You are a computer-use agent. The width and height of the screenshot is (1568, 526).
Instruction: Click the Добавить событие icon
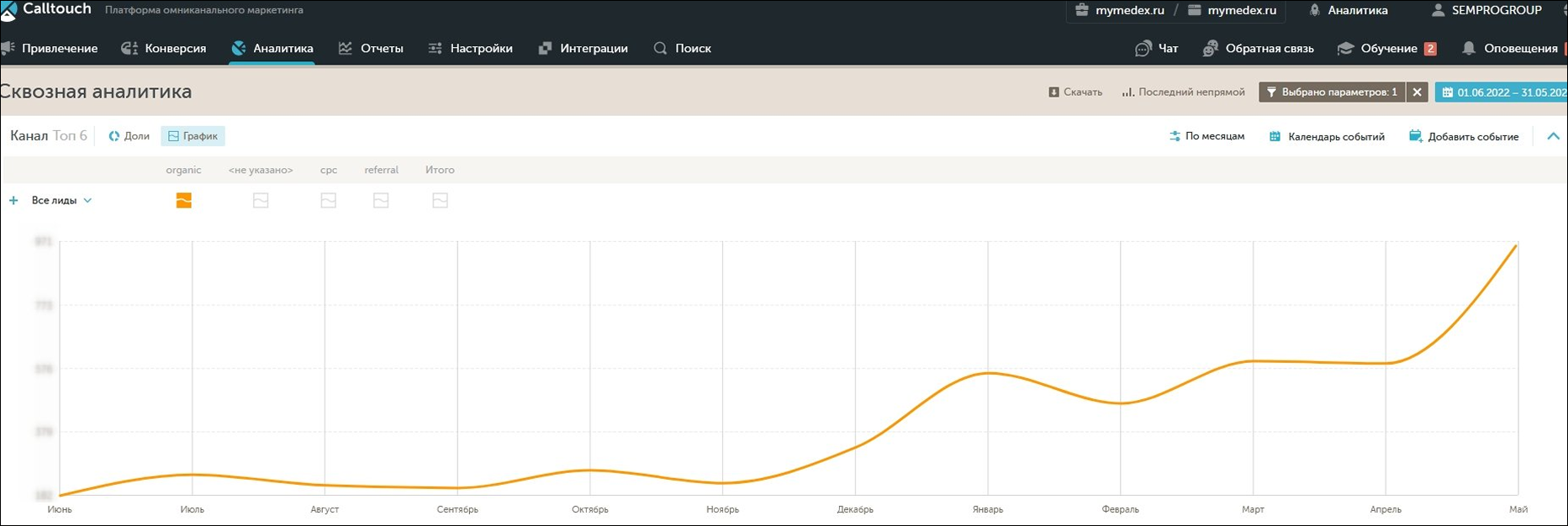(x=1415, y=136)
